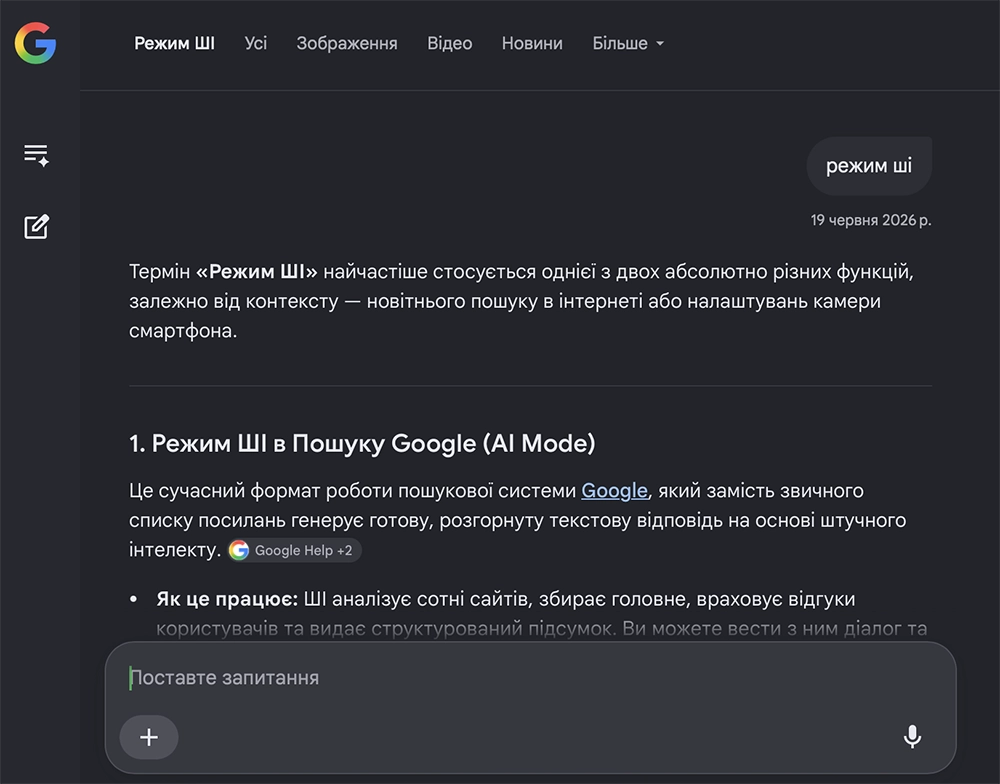The height and width of the screenshot is (784, 1000).
Task: Click the режим ші query bubble
Action: coord(869,166)
